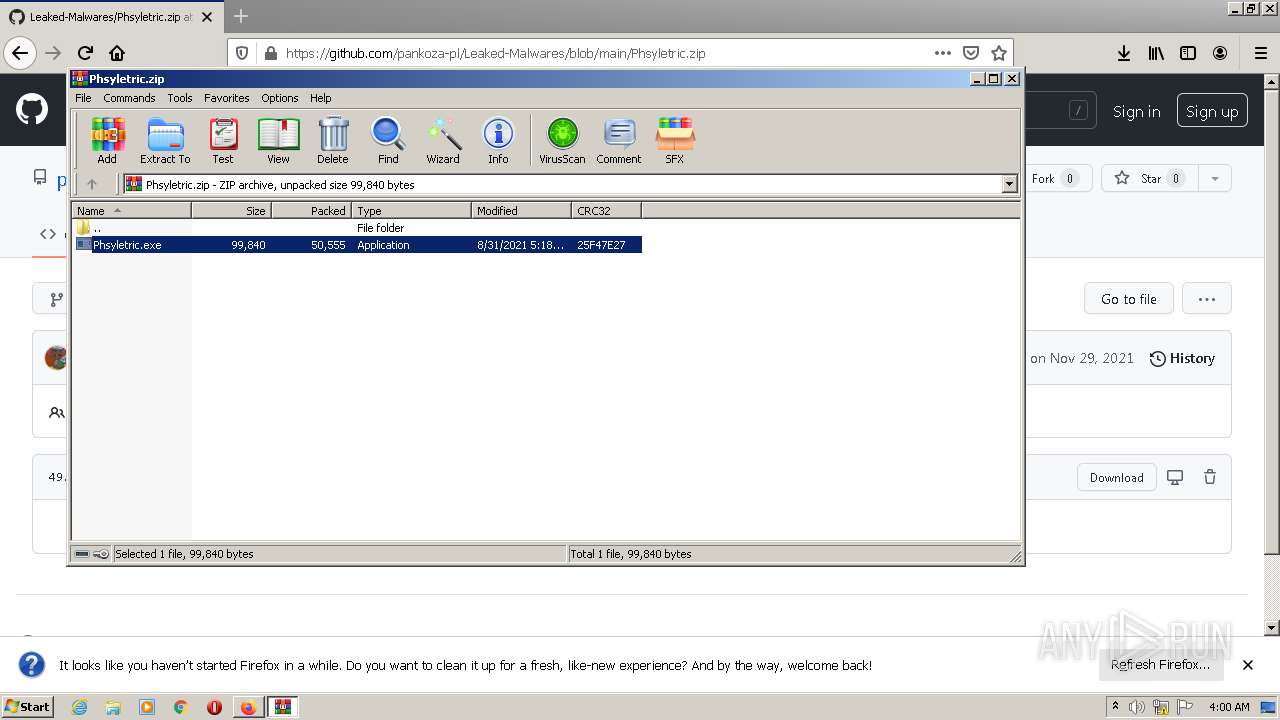
Task: Open the Commands menu
Action: [x=129, y=98]
